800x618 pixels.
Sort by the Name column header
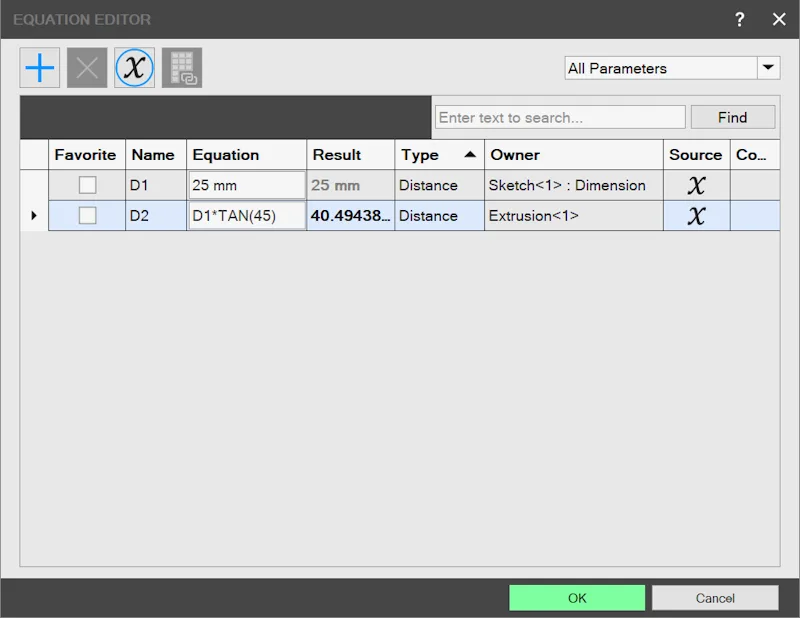[156, 155]
